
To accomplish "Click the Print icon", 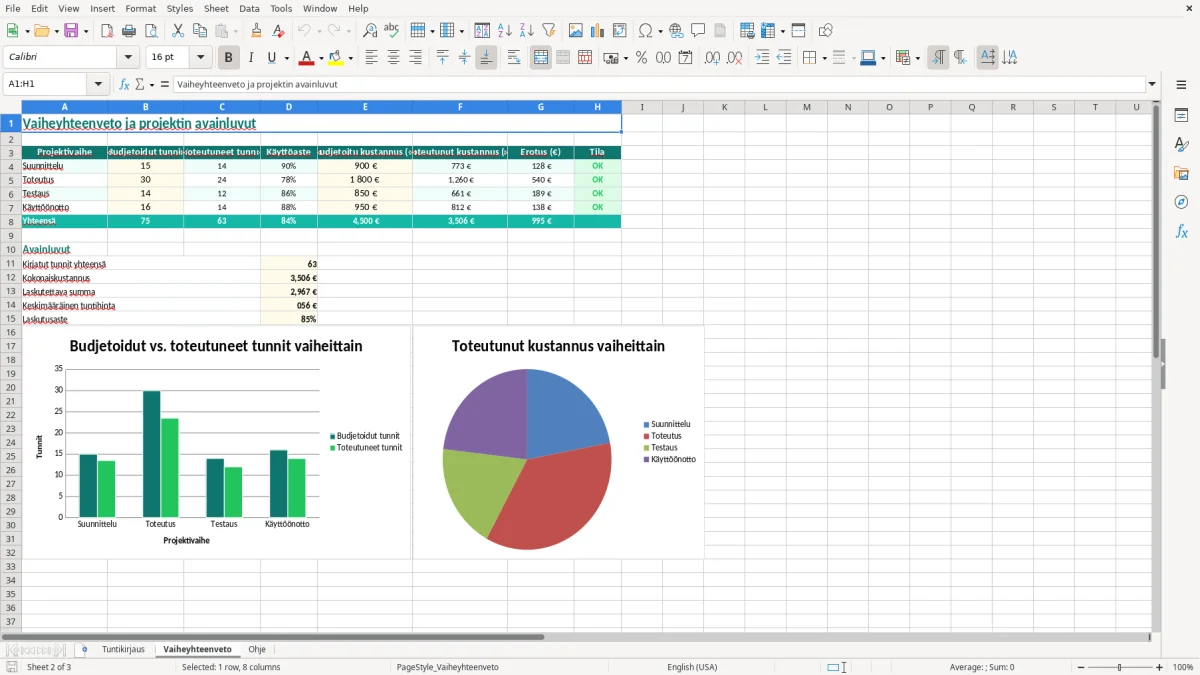I will [128, 31].
